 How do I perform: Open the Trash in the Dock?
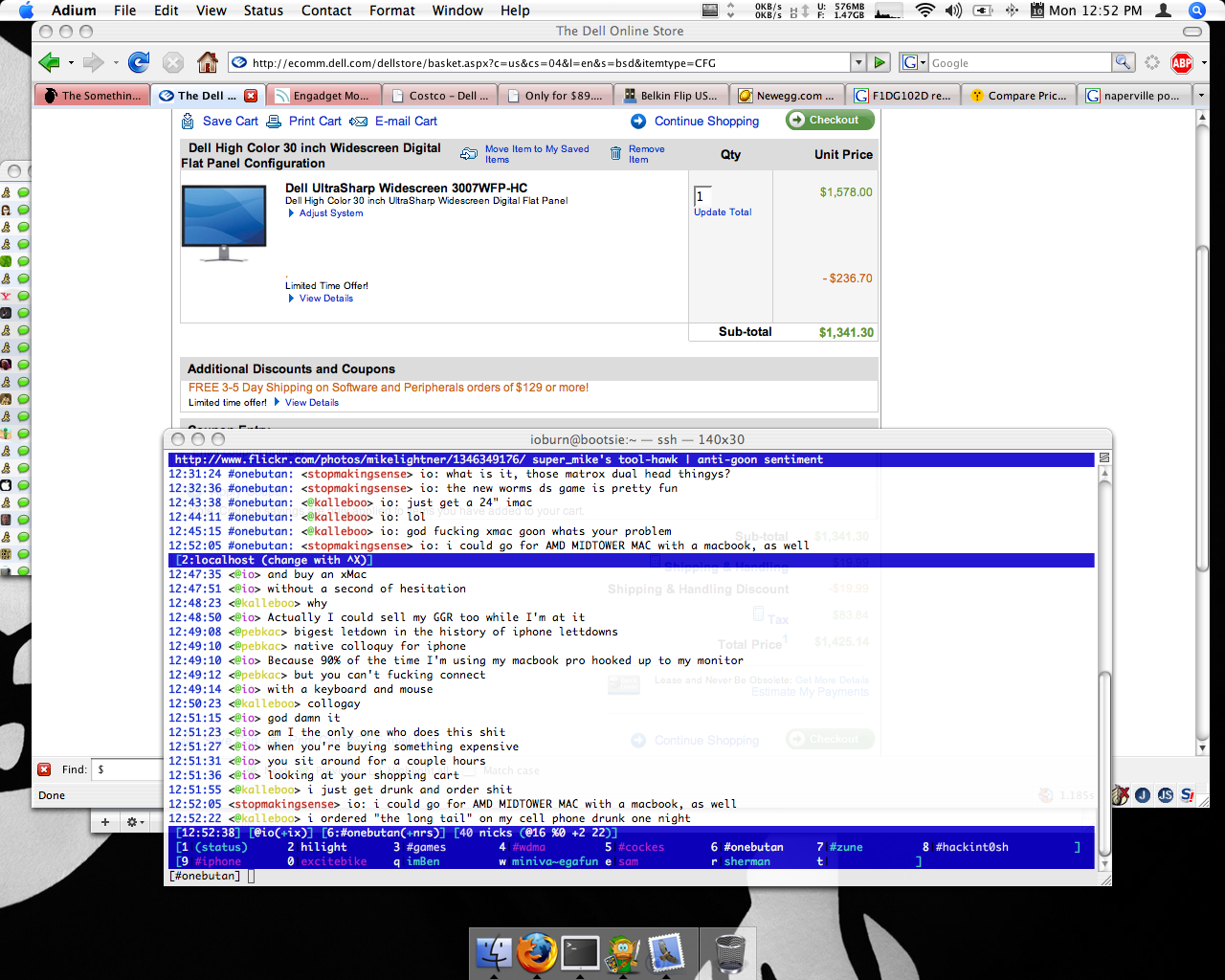730,953
